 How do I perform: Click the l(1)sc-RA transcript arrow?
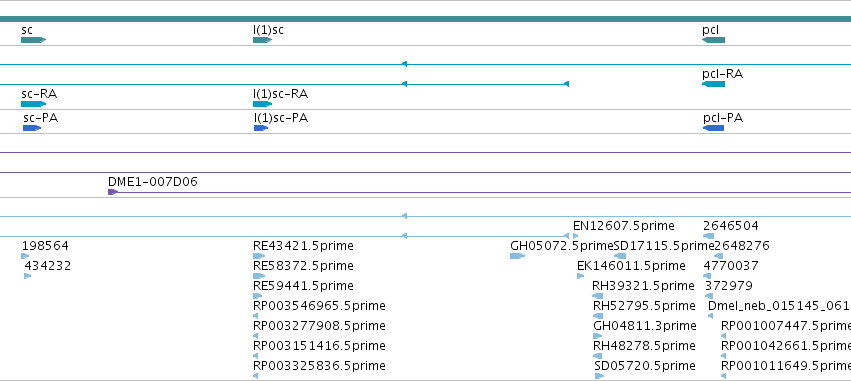pos(263,104)
